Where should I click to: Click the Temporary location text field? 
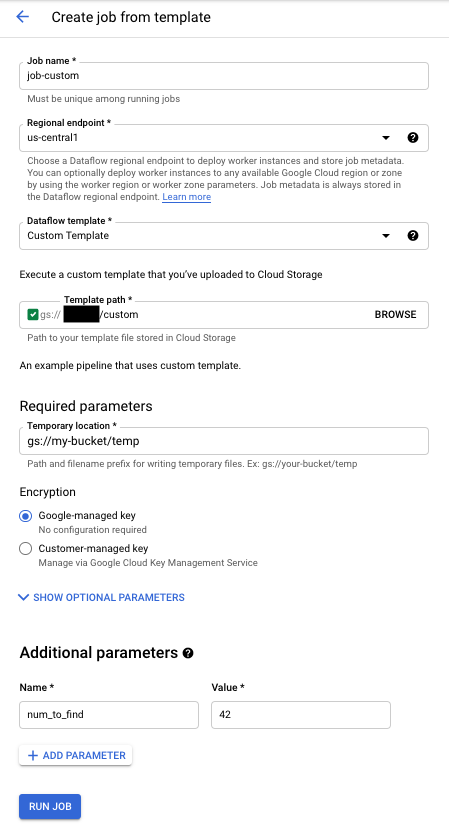click(224, 441)
